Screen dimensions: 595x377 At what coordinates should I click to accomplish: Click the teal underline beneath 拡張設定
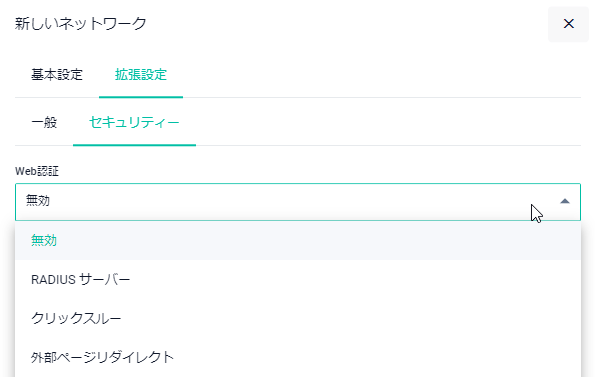141,97
